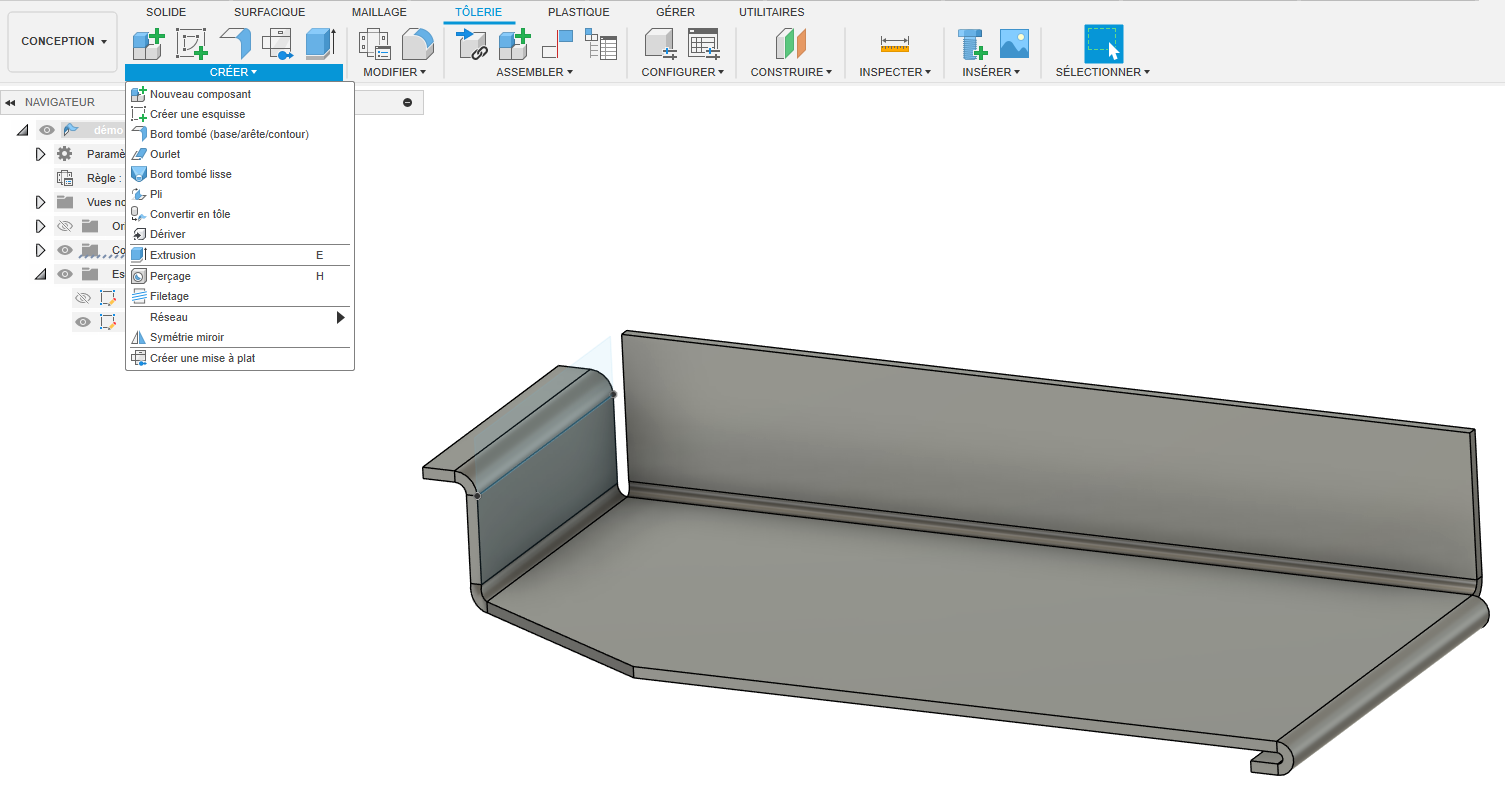Click the insert fastener bolt icon
Screen dimensions: 1505x797
click(x=971, y=44)
